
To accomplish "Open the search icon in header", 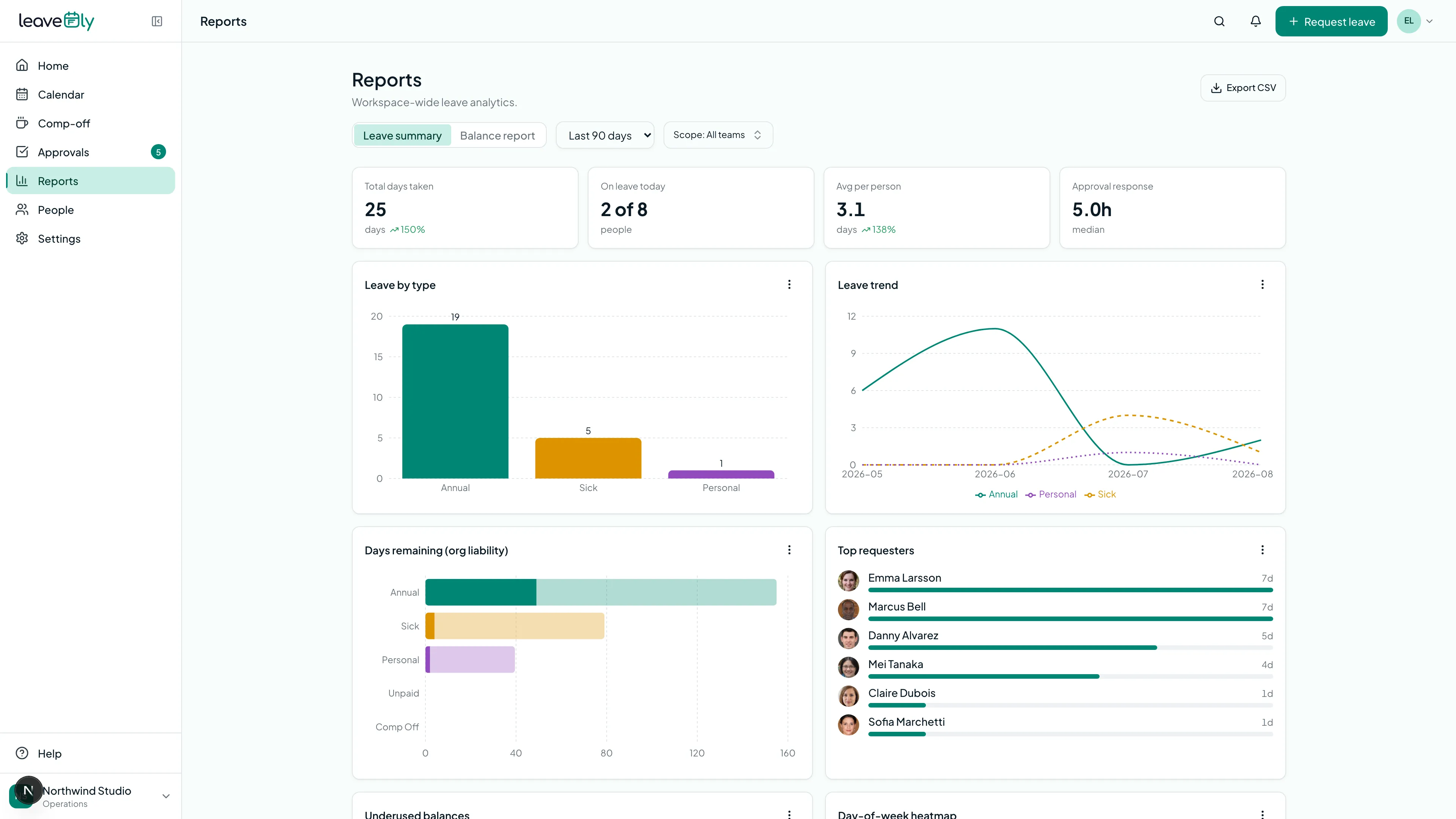I will pos(1219,22).
